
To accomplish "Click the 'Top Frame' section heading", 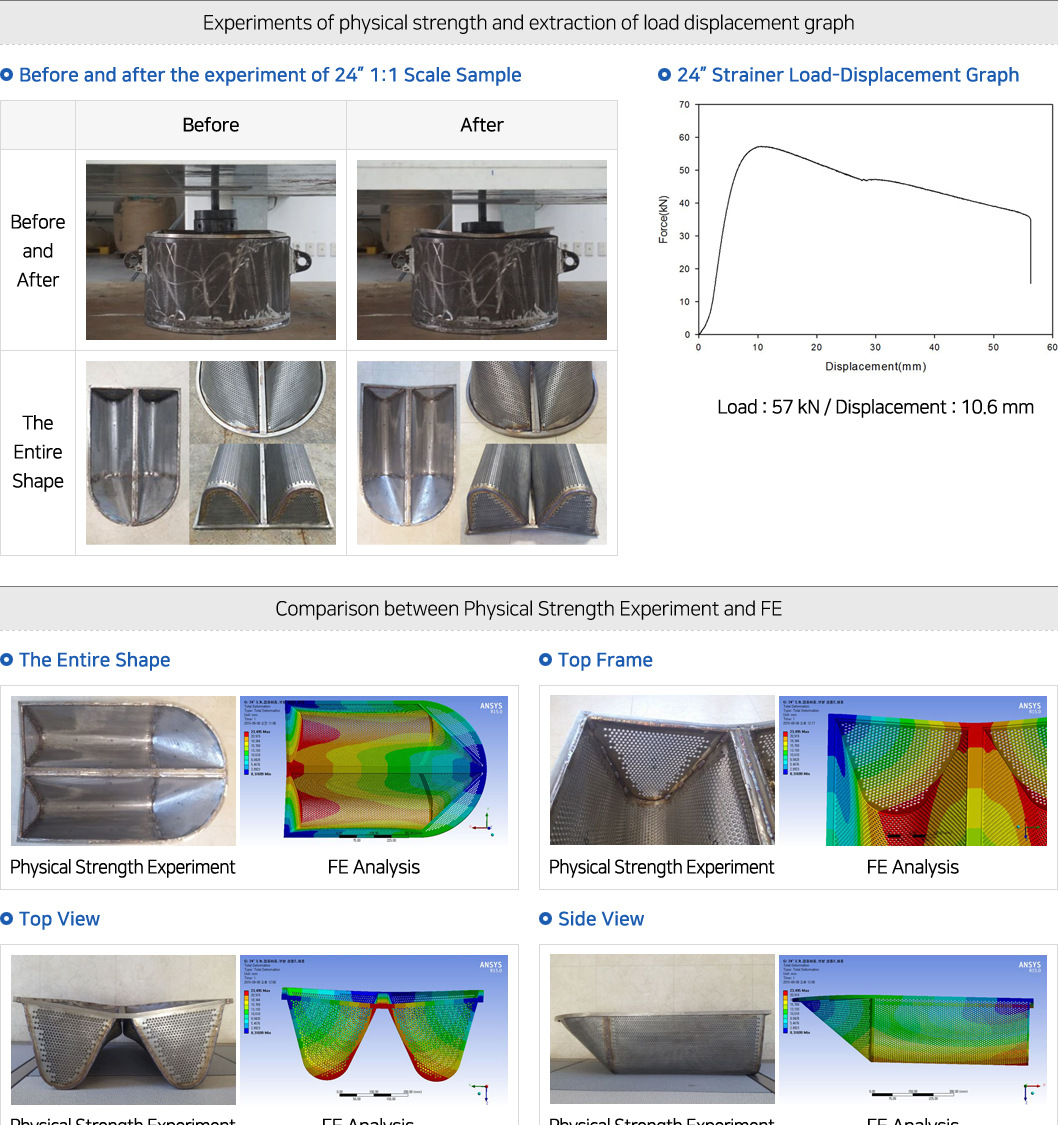I will pos(605,660).
